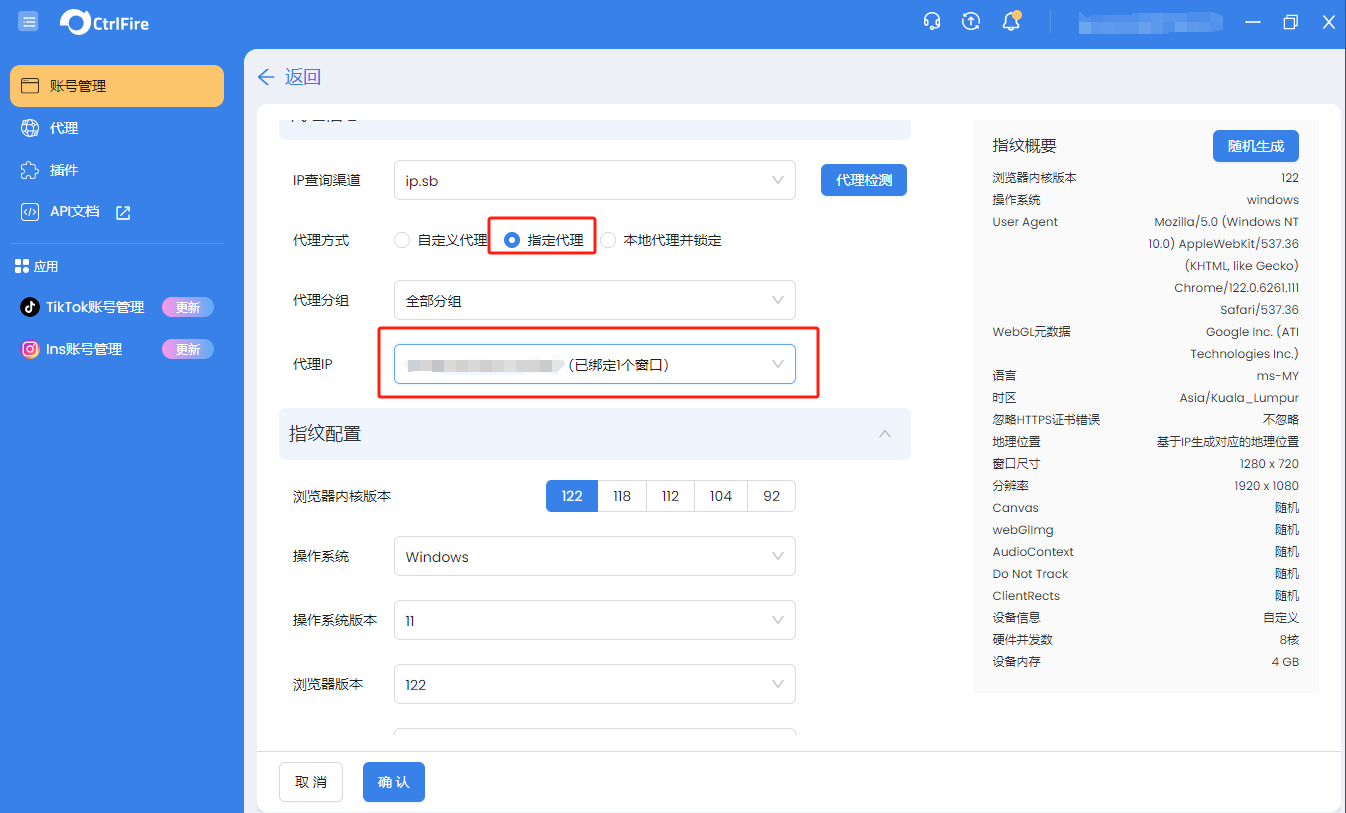Image resolution: width=1346 pixels, height=813 pixels.
Task: Select 指定代理 radio option
Action: tap(512, 240)
